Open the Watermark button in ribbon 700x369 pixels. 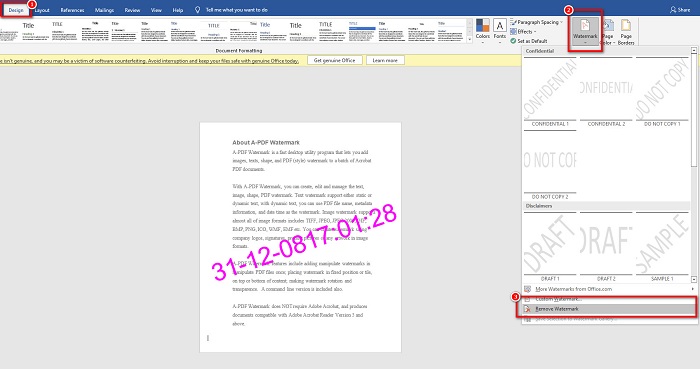[585, 32]
